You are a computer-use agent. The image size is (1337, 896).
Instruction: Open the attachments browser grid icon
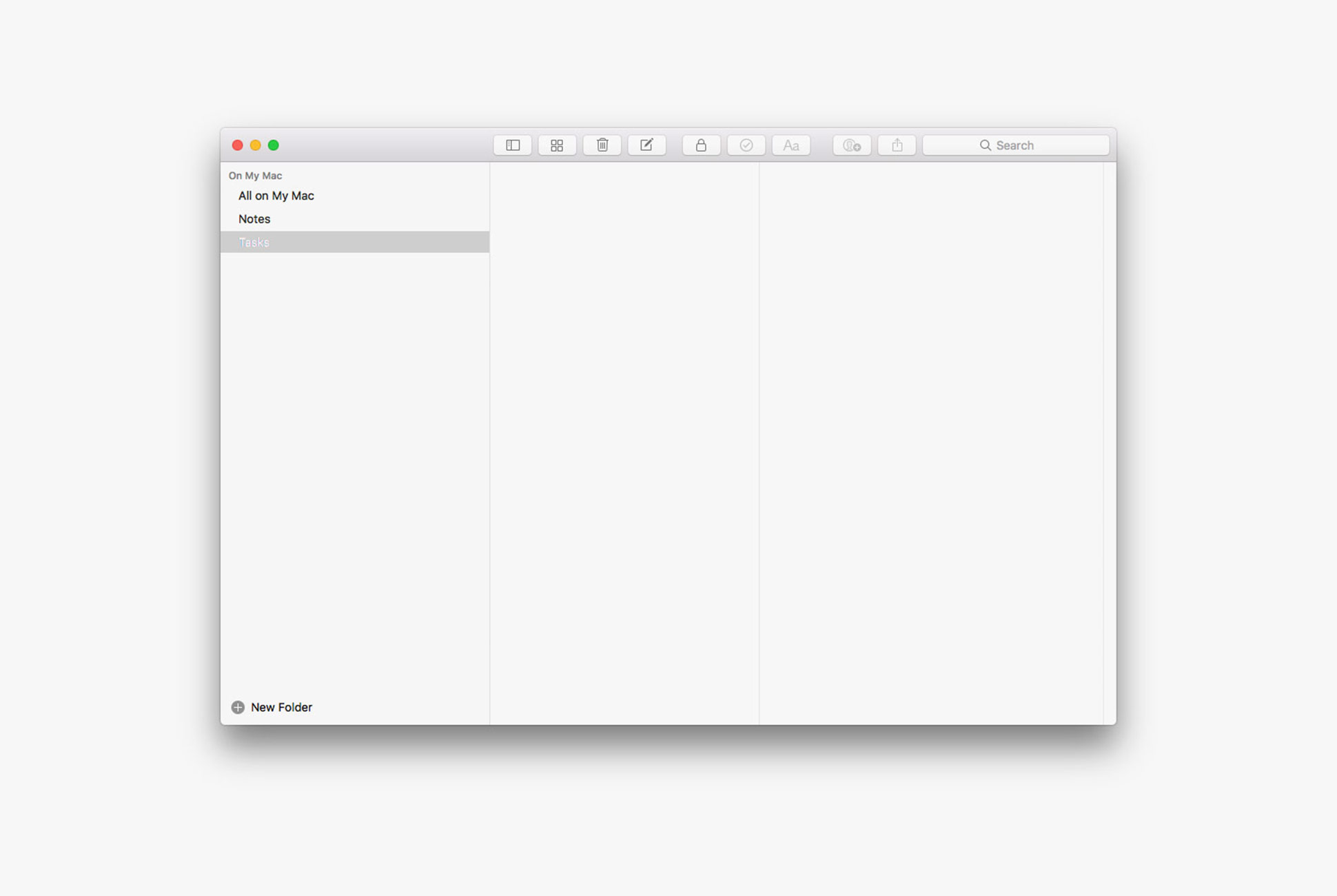coord(557,145)
